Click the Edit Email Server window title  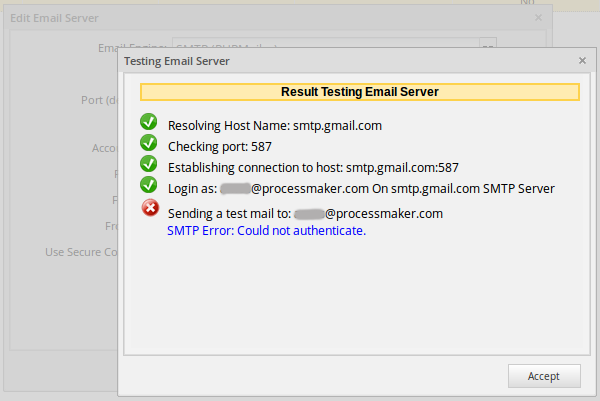pos(60,18)
